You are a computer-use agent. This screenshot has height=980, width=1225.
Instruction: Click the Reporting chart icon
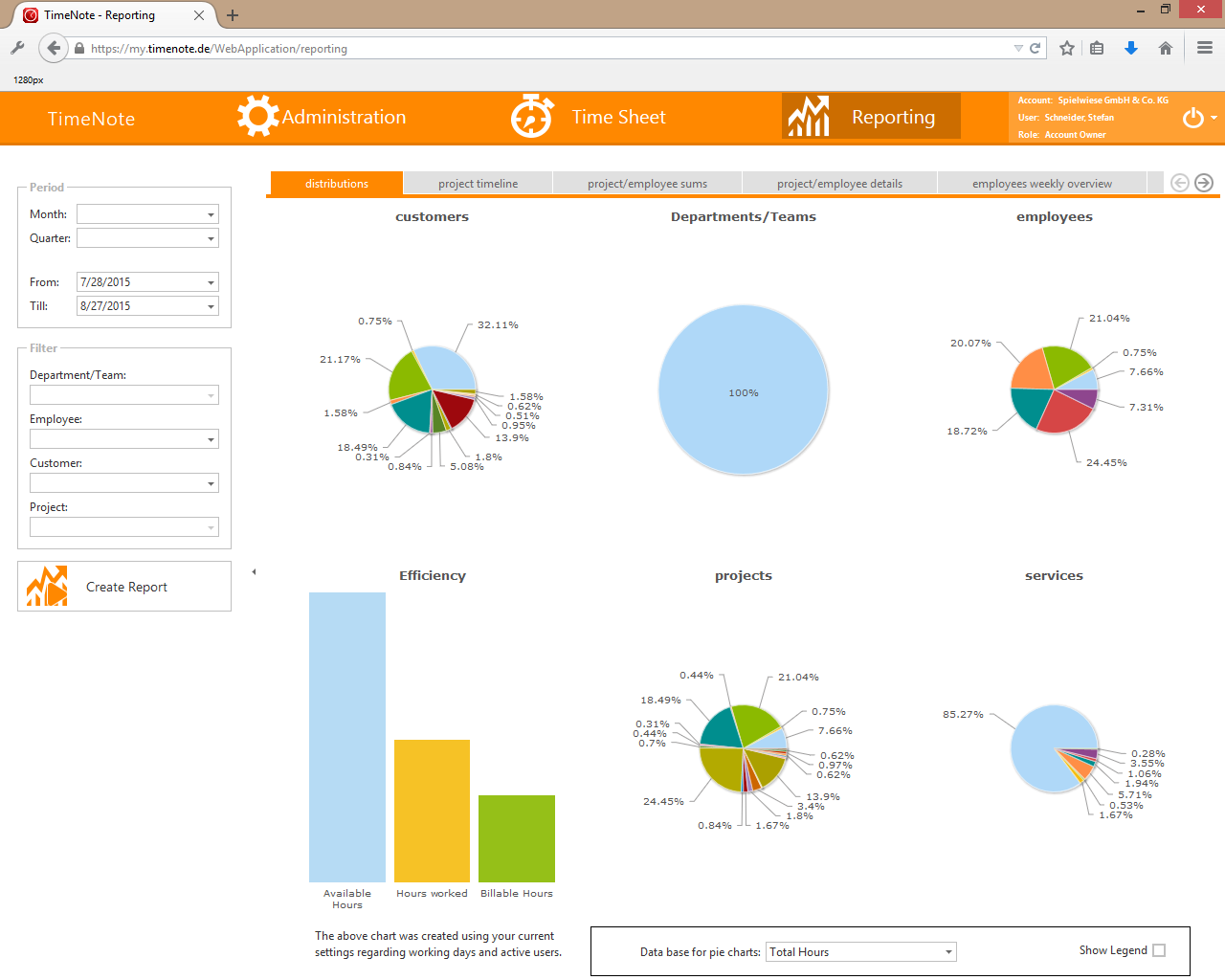point(809,117)
